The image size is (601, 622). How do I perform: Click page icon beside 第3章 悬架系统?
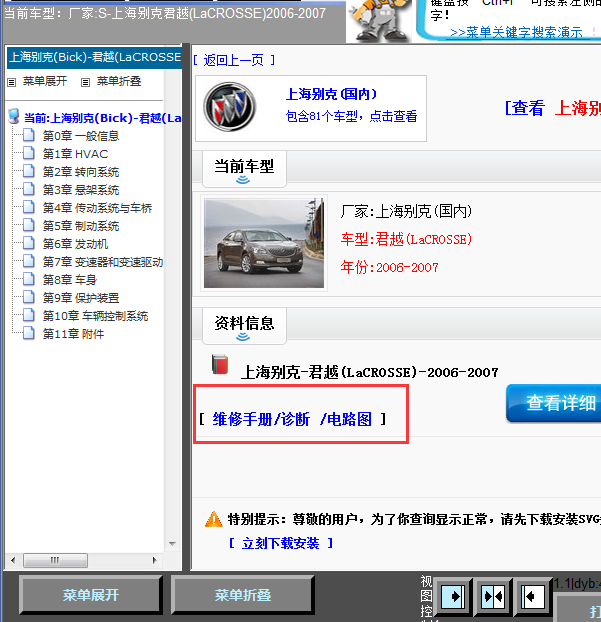click(x=29, y=189)
